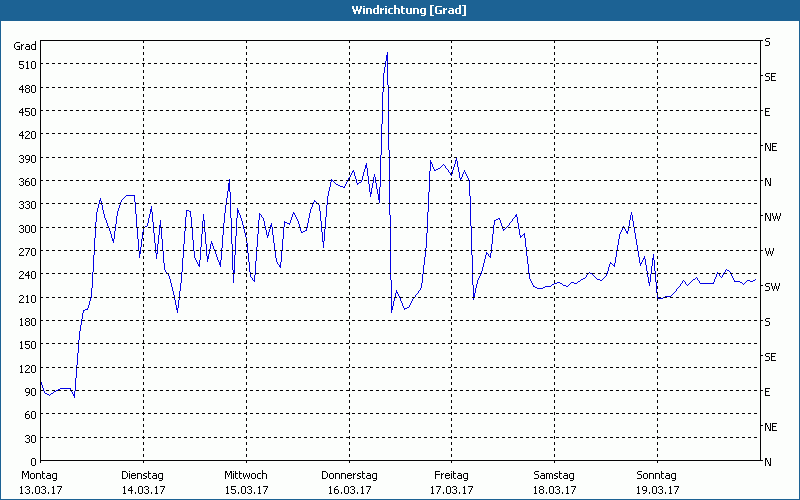Screen dimensions: 800x500
Task: Click the date 15.03.17
Action: pos(246,490)
